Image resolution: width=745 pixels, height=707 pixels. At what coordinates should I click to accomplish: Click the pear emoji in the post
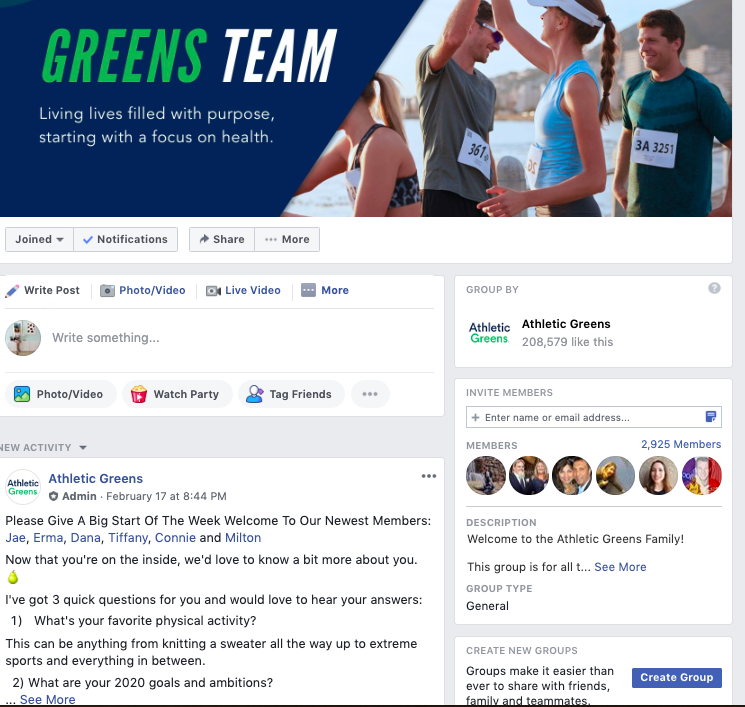click(x=13, y=577)
